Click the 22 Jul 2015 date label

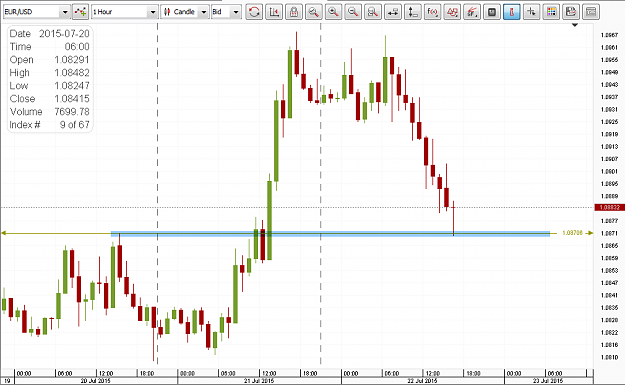point(423,381)
